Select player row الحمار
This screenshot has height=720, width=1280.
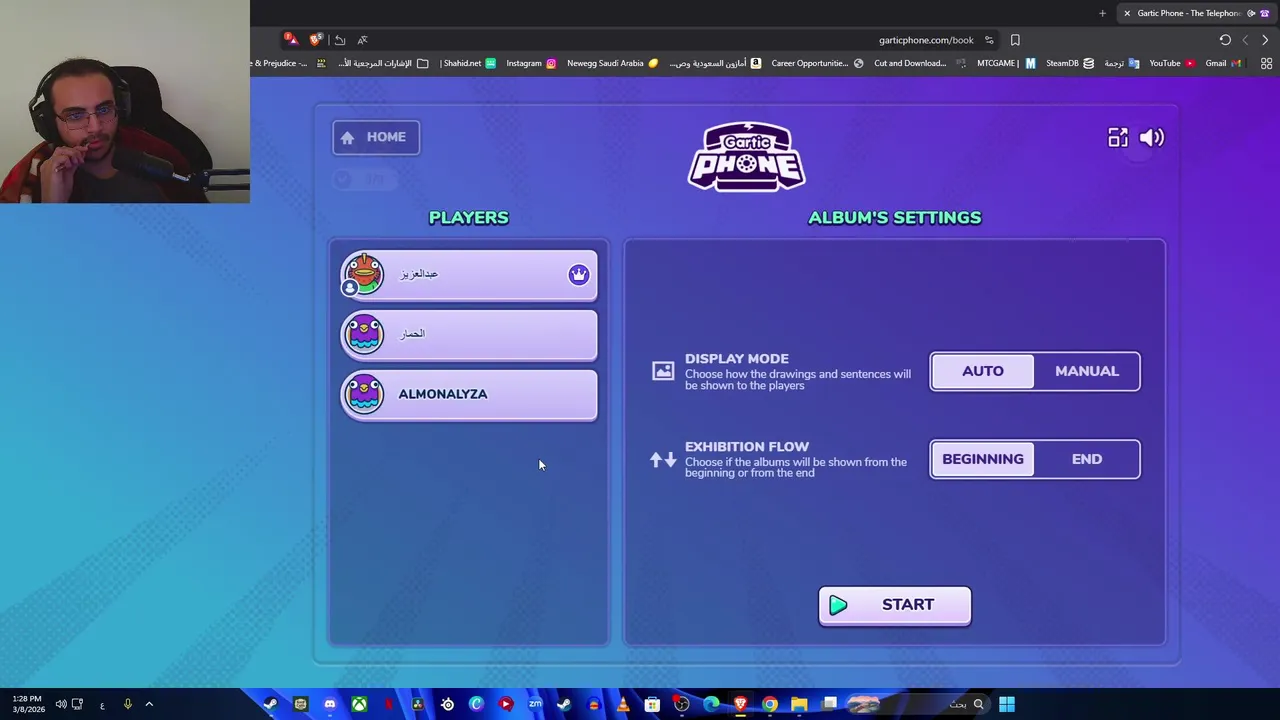(x=469, y=334)
